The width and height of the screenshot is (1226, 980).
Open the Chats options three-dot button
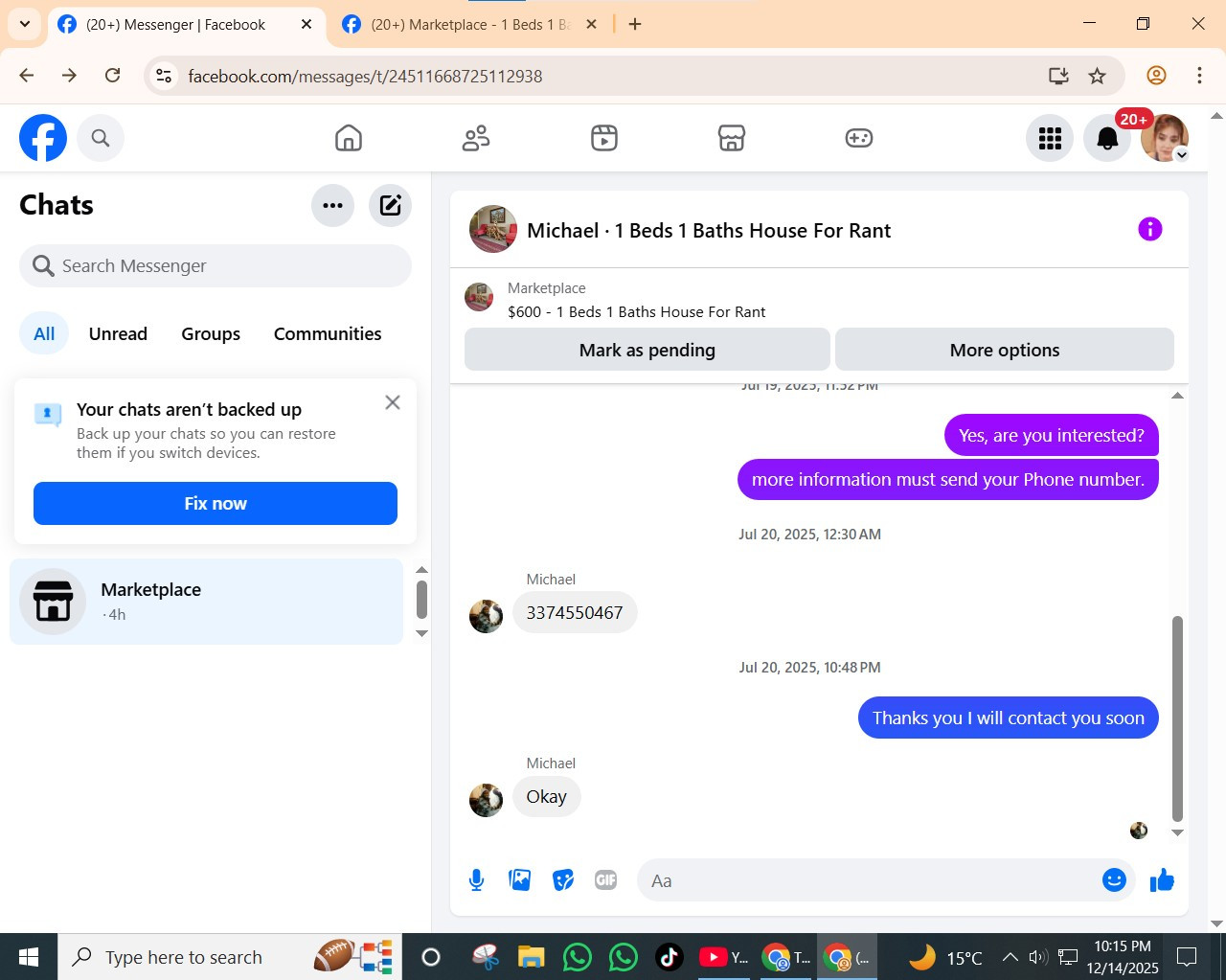tap(333, 205)
